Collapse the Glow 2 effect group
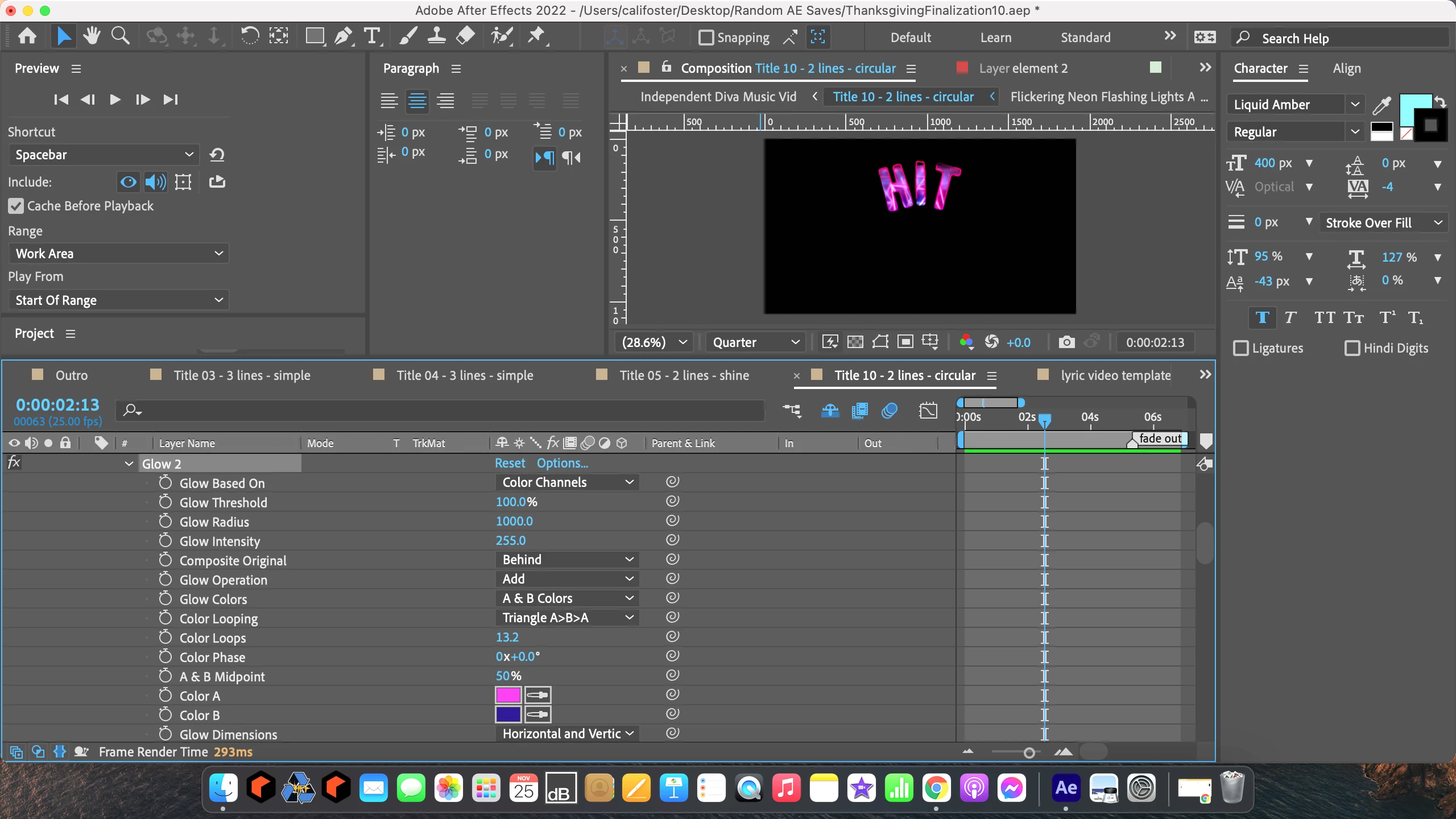 [x=129, y=464]
